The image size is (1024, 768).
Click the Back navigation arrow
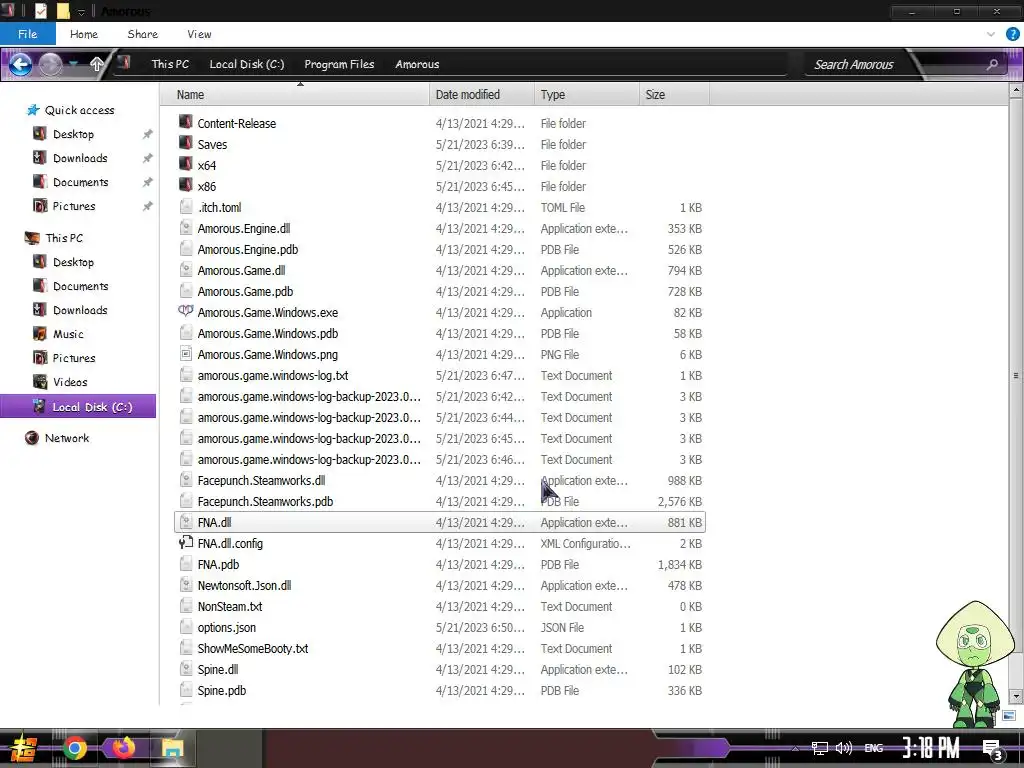[x=20, y=64]
